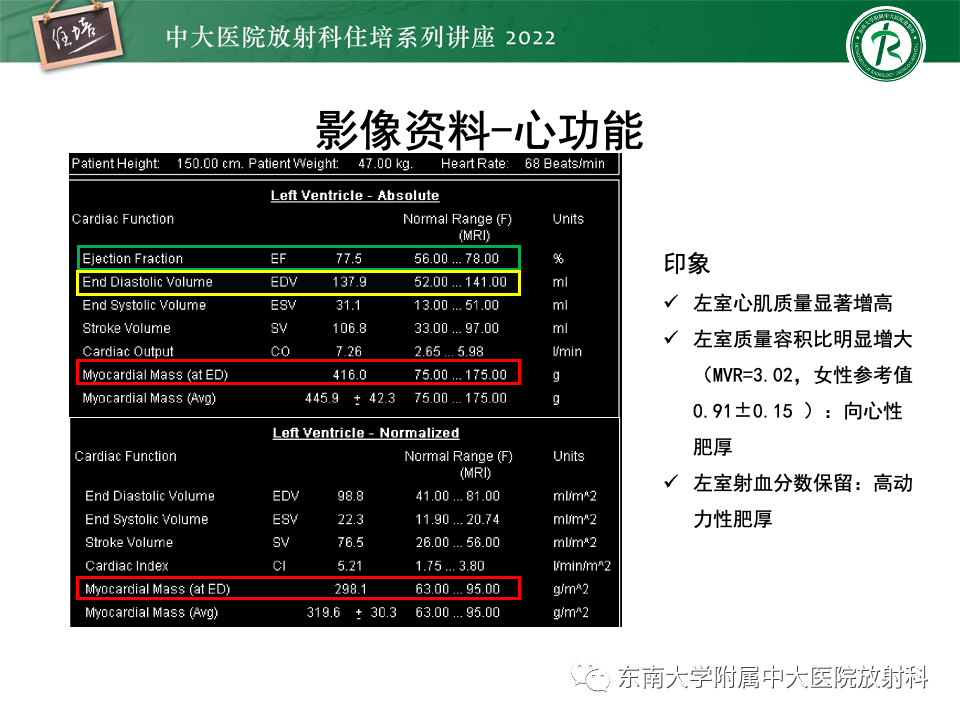Click the absolute End Systolic Volume value 31.1
960x720 pixels.
tap(348, 305)
